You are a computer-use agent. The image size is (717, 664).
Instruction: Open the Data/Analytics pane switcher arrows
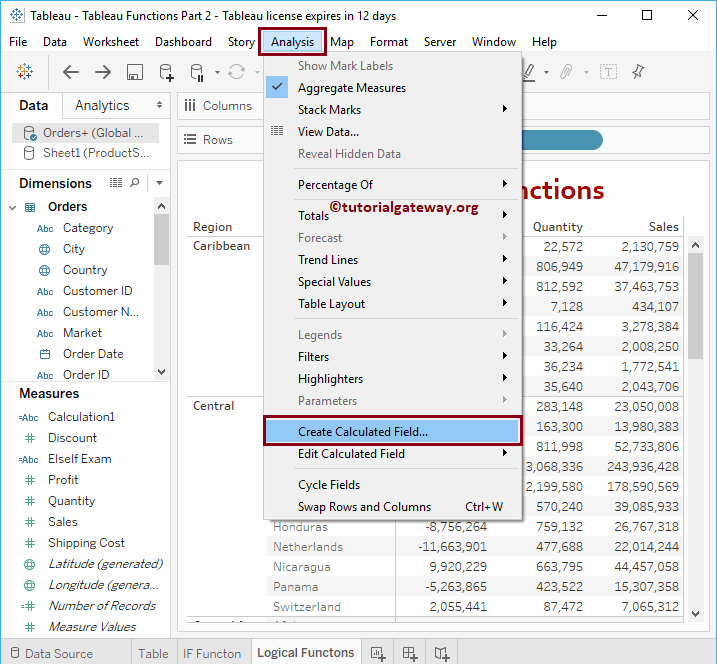(159, 105)
